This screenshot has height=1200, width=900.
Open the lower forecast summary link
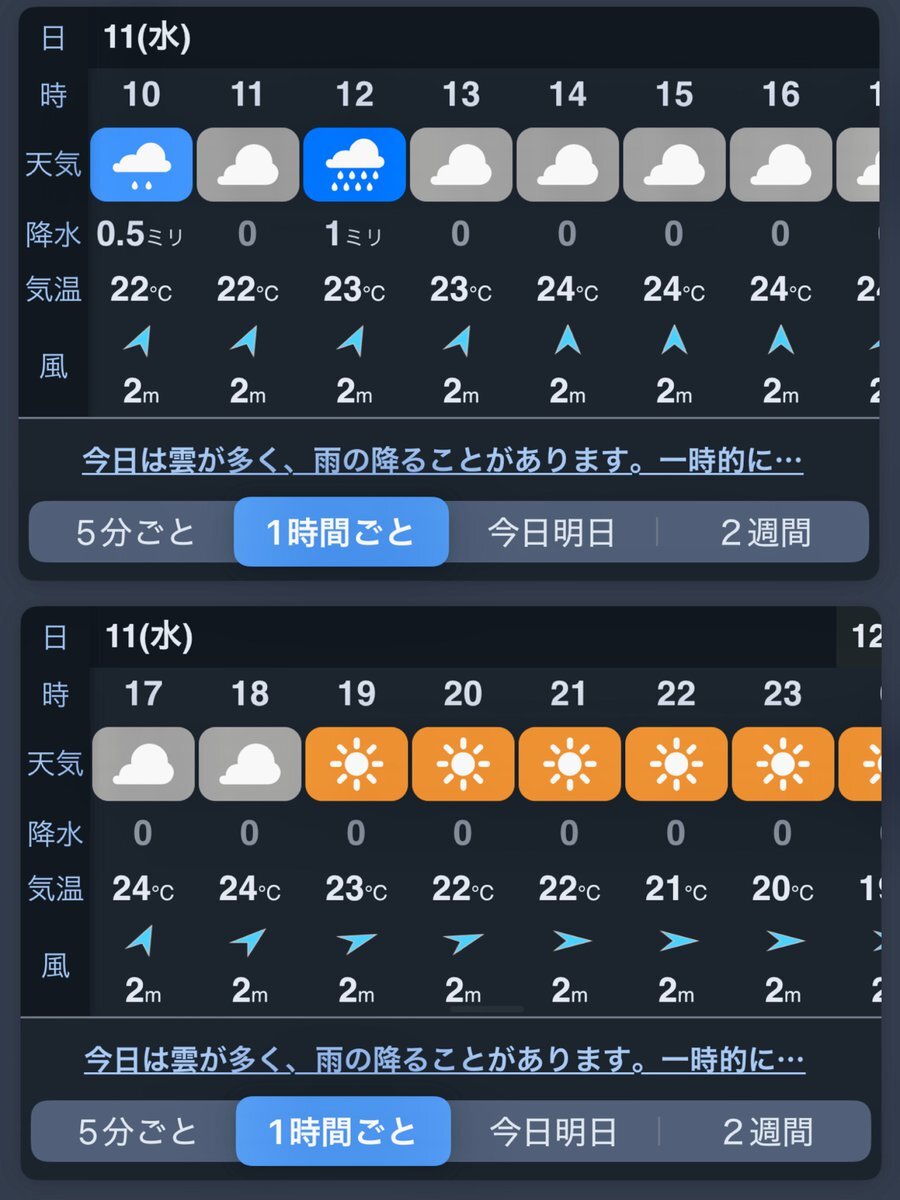pyautogui.click(x=445, y=1059)
